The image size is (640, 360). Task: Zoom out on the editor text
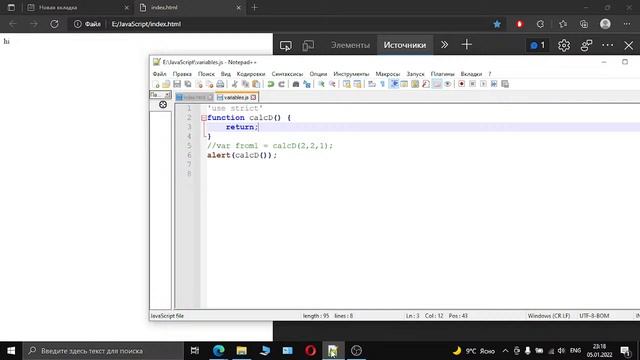pyautogui.click(x=332, y=84)
